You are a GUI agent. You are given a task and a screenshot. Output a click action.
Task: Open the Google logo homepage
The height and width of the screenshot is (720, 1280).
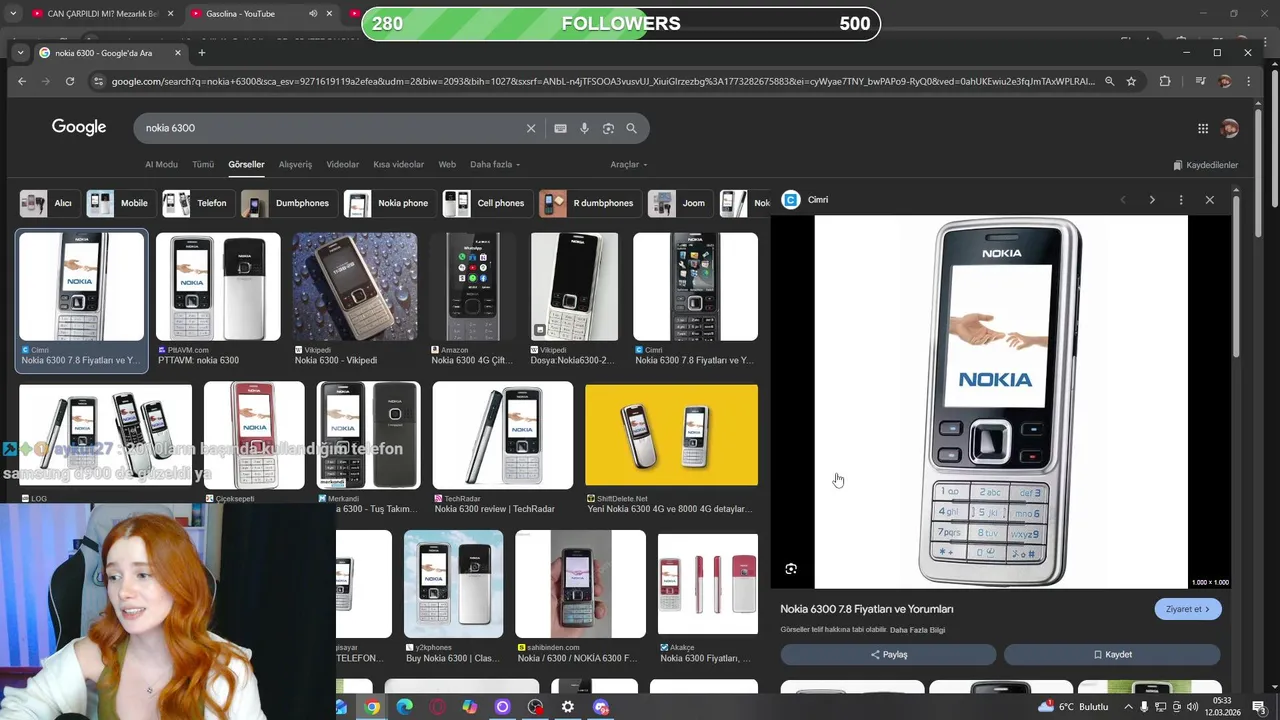tap(79, 127)
